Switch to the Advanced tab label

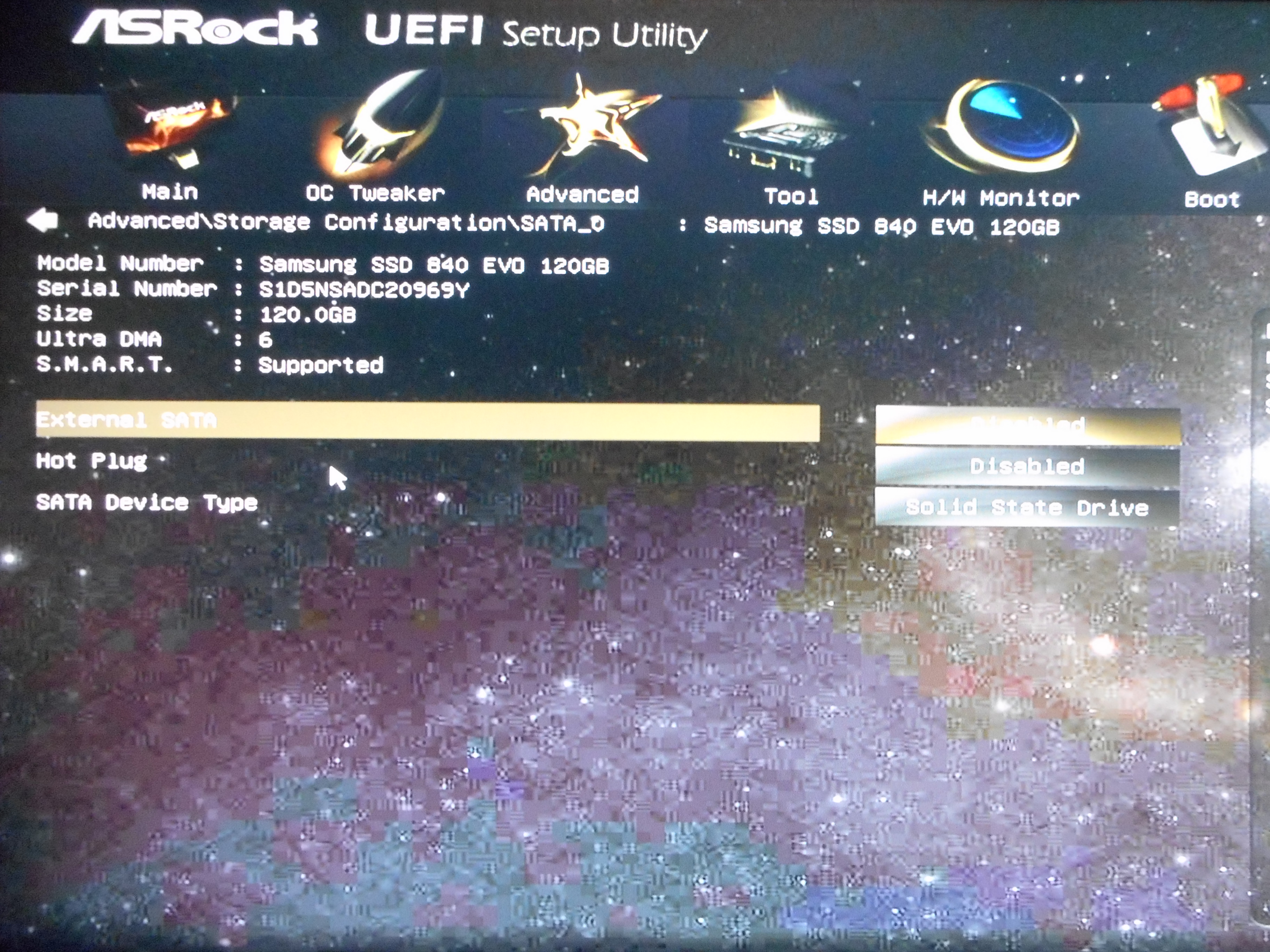(582, 195)
